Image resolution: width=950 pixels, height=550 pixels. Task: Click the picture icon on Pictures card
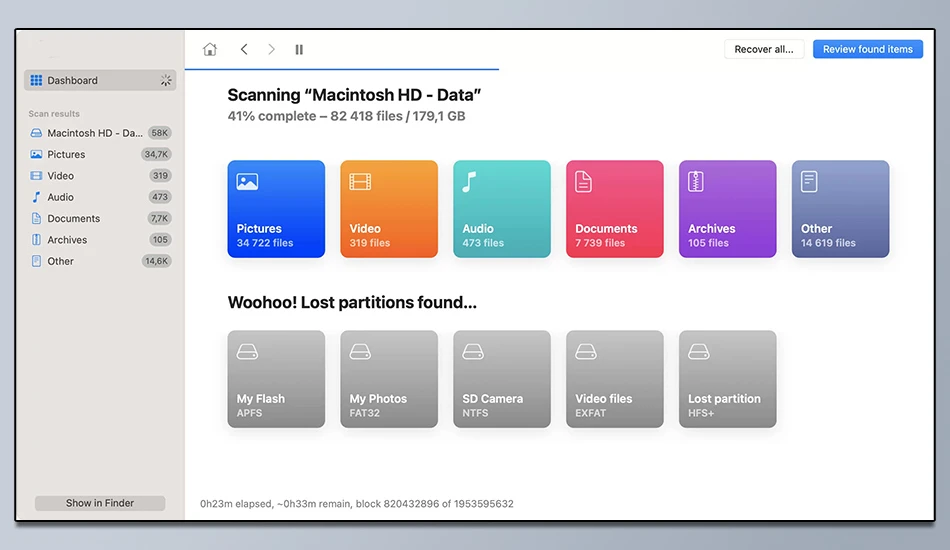(x=247, y=182)
